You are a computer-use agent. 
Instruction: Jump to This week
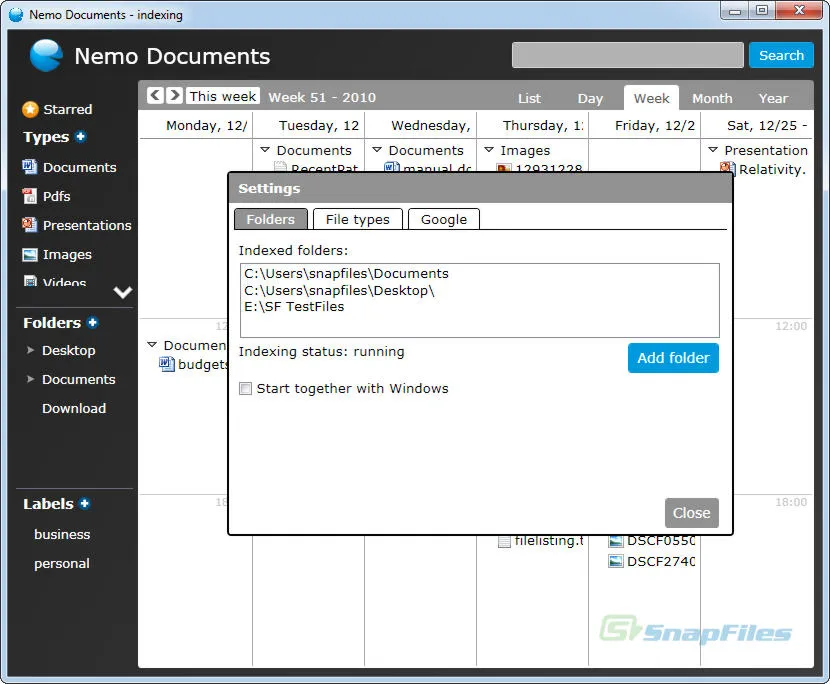pyautogui.click(x=223, y=96)
